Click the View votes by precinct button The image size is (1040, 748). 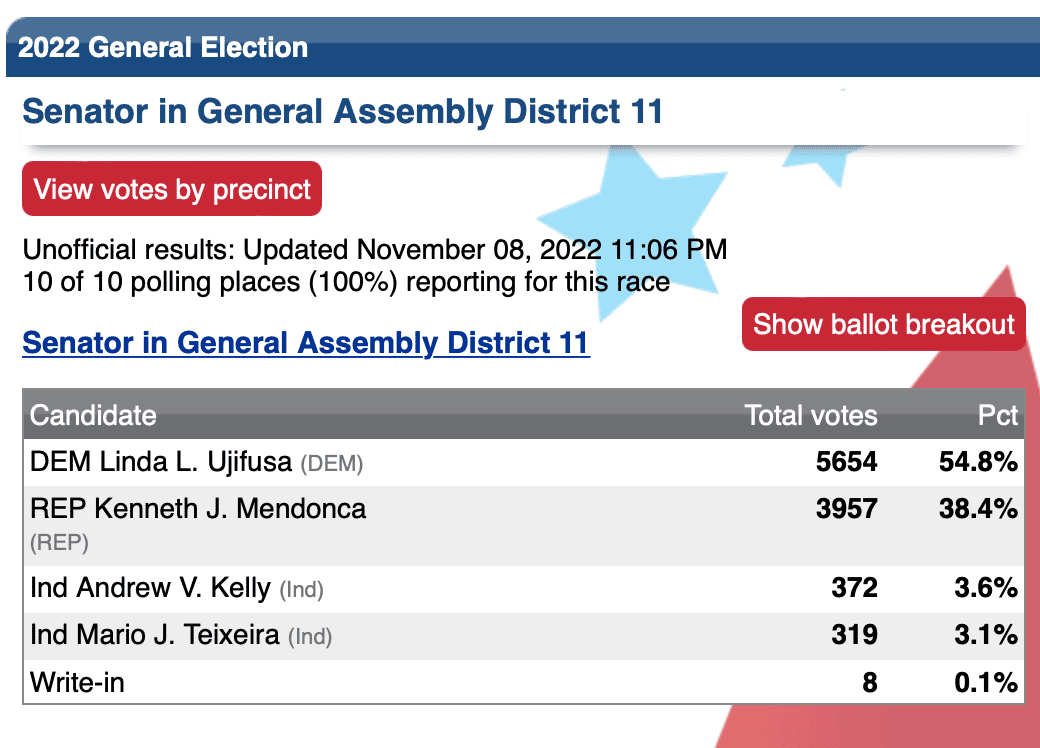click(x=172, y=189)
